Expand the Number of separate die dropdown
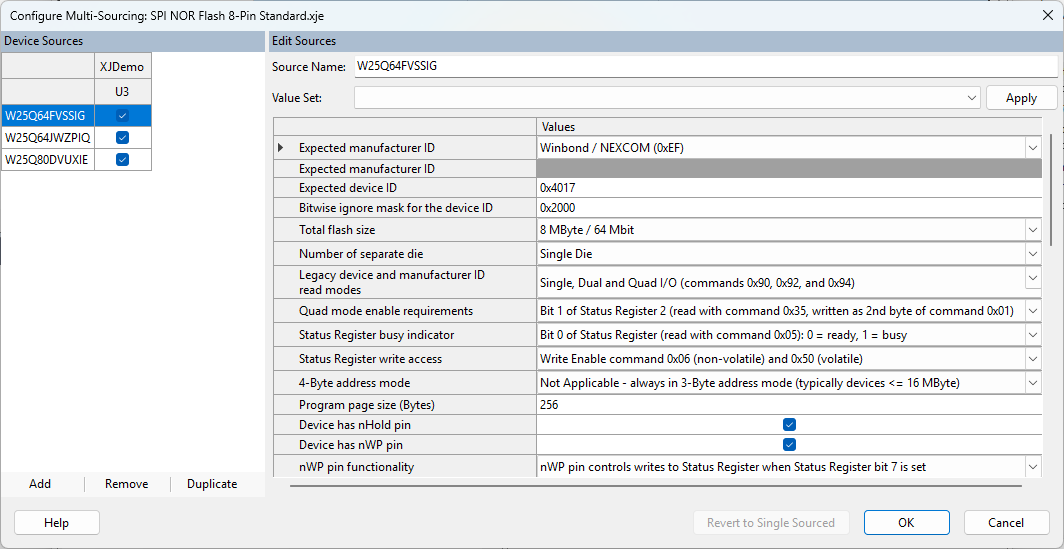Viewport: 1064px width, 549px height. click(1032, 254)
